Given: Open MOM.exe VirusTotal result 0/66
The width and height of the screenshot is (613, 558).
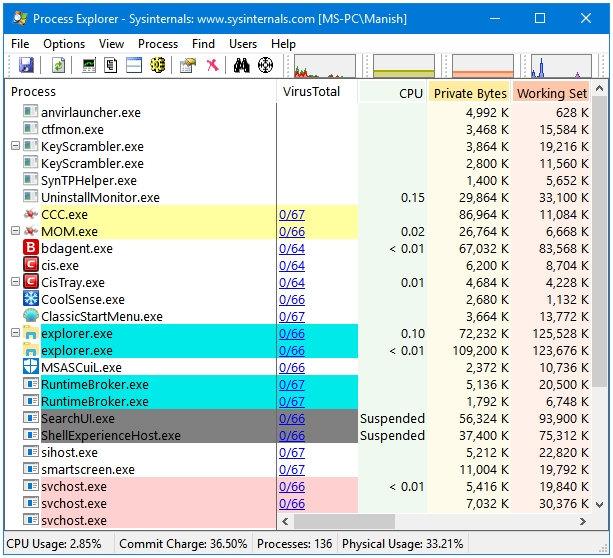Looking at the screenshot, I should (x=292, y=231).
